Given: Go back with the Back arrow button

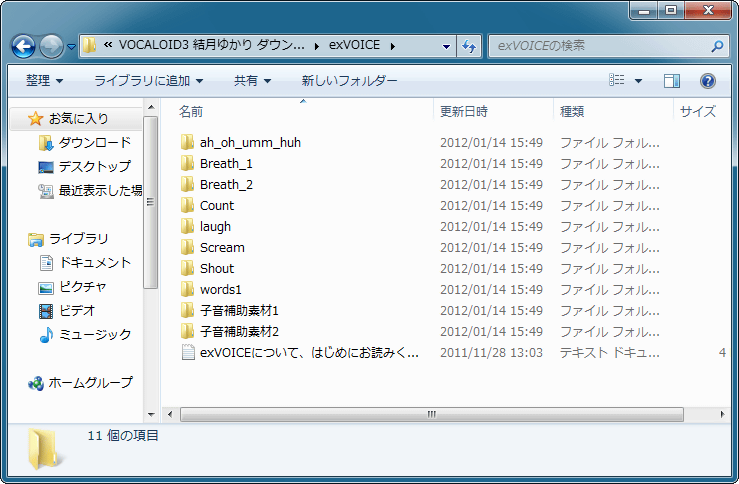Looking at the screenshot, I should [x=23, y=46].
